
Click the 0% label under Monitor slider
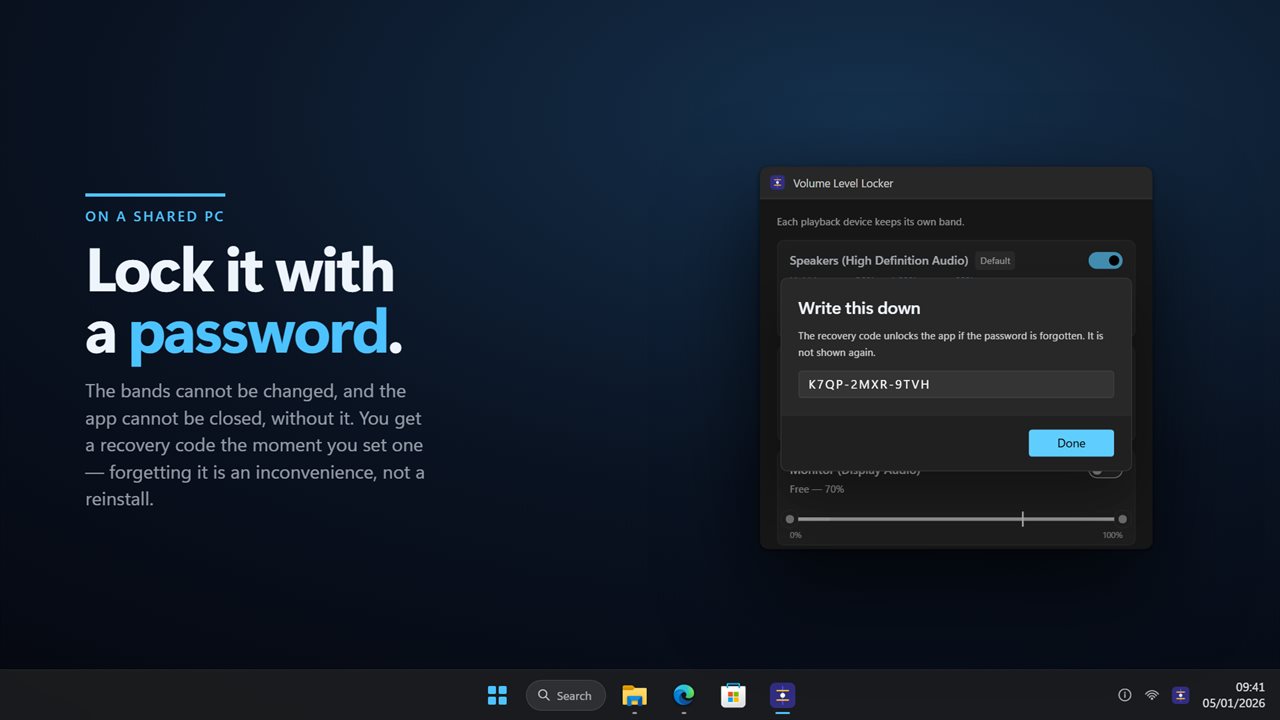(x=796, y=535)
